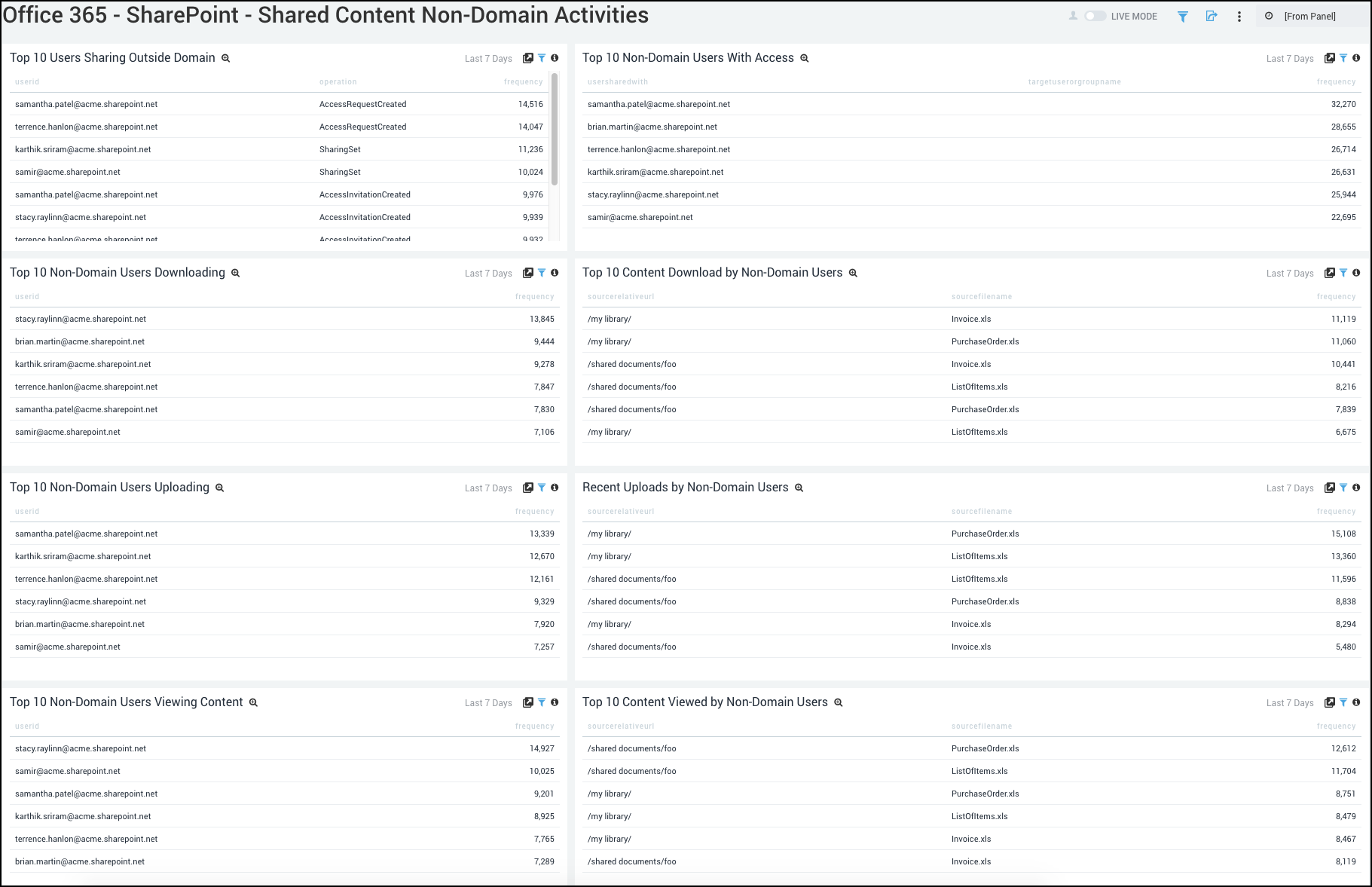Click the expand icon on Top 10 Content Viewed by Non-Domain Users panel
The width and height of the screenshot is (1372, 887).
click(x=1329, y=702)
